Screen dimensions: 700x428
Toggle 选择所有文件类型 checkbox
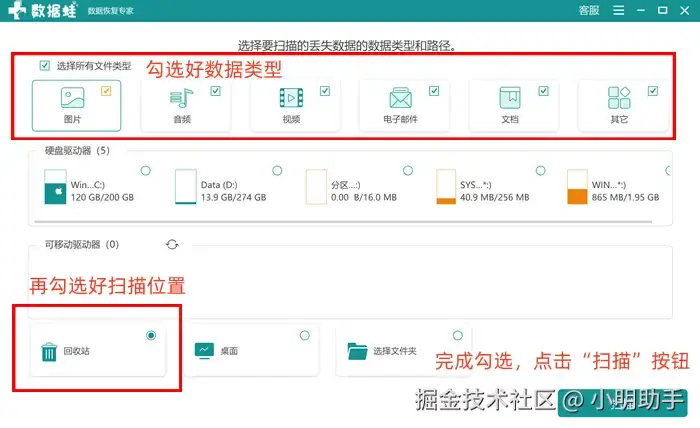45,66
